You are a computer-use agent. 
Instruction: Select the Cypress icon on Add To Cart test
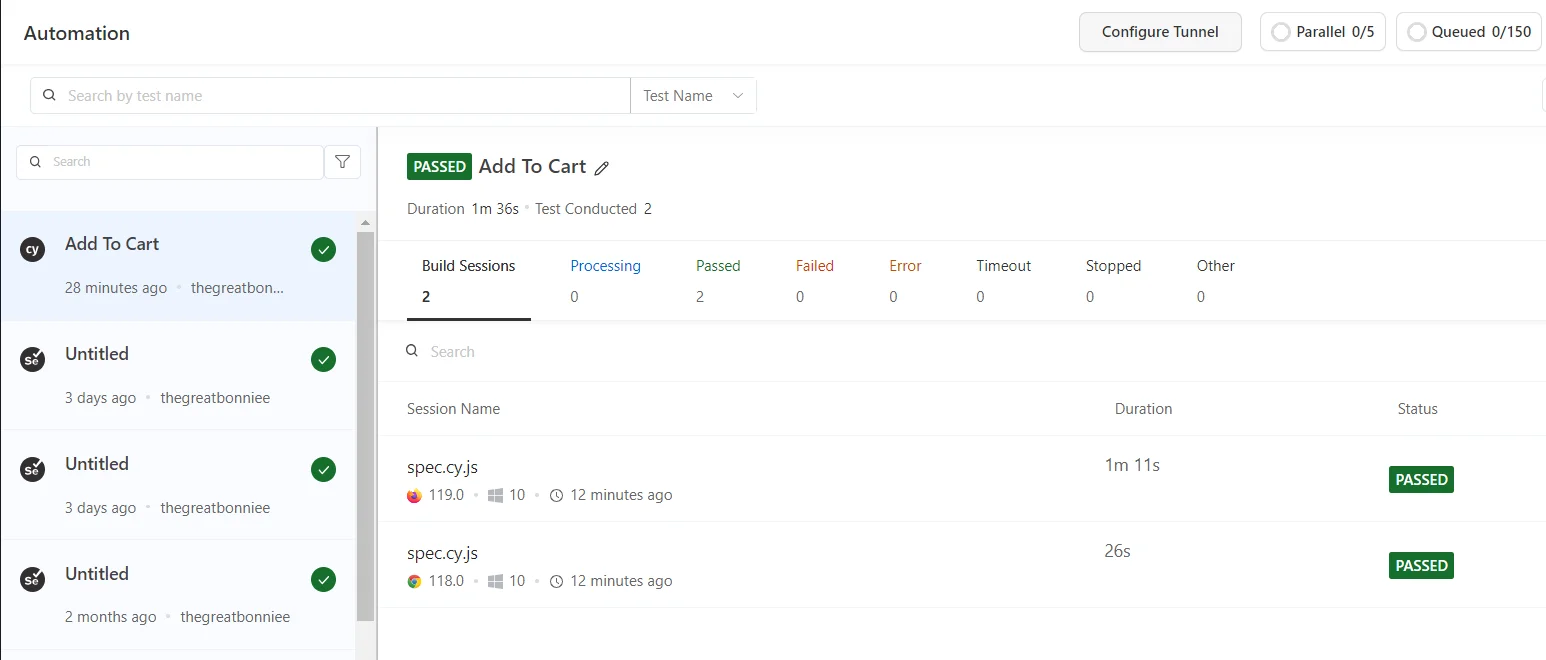point(32,249)
